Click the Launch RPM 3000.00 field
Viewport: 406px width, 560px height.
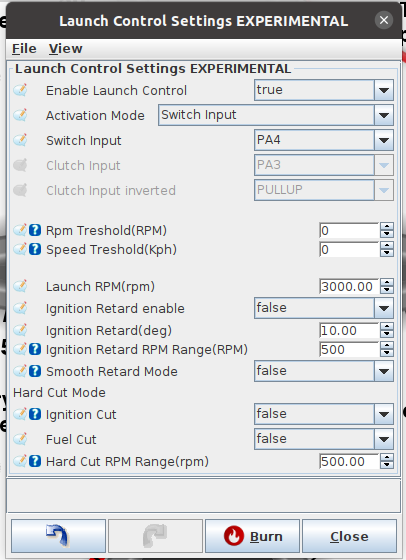point(349,286)
